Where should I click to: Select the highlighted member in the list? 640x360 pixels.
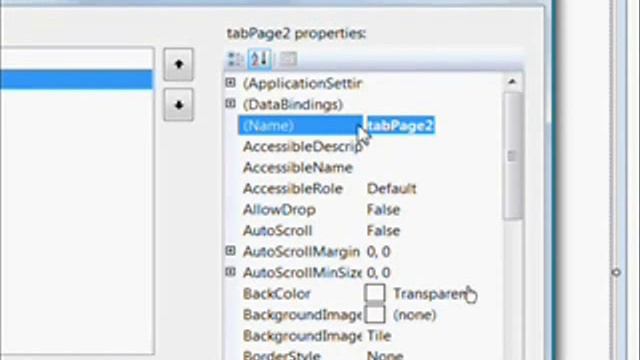point(76,80)
